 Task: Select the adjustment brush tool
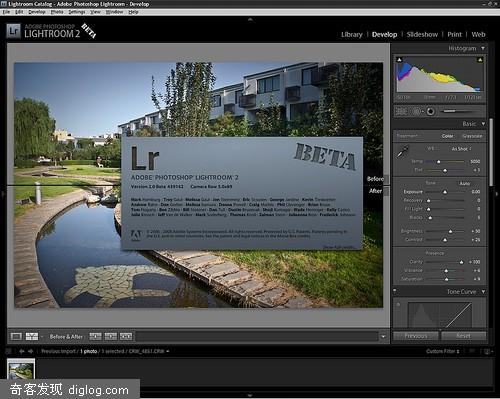(457, 111)
